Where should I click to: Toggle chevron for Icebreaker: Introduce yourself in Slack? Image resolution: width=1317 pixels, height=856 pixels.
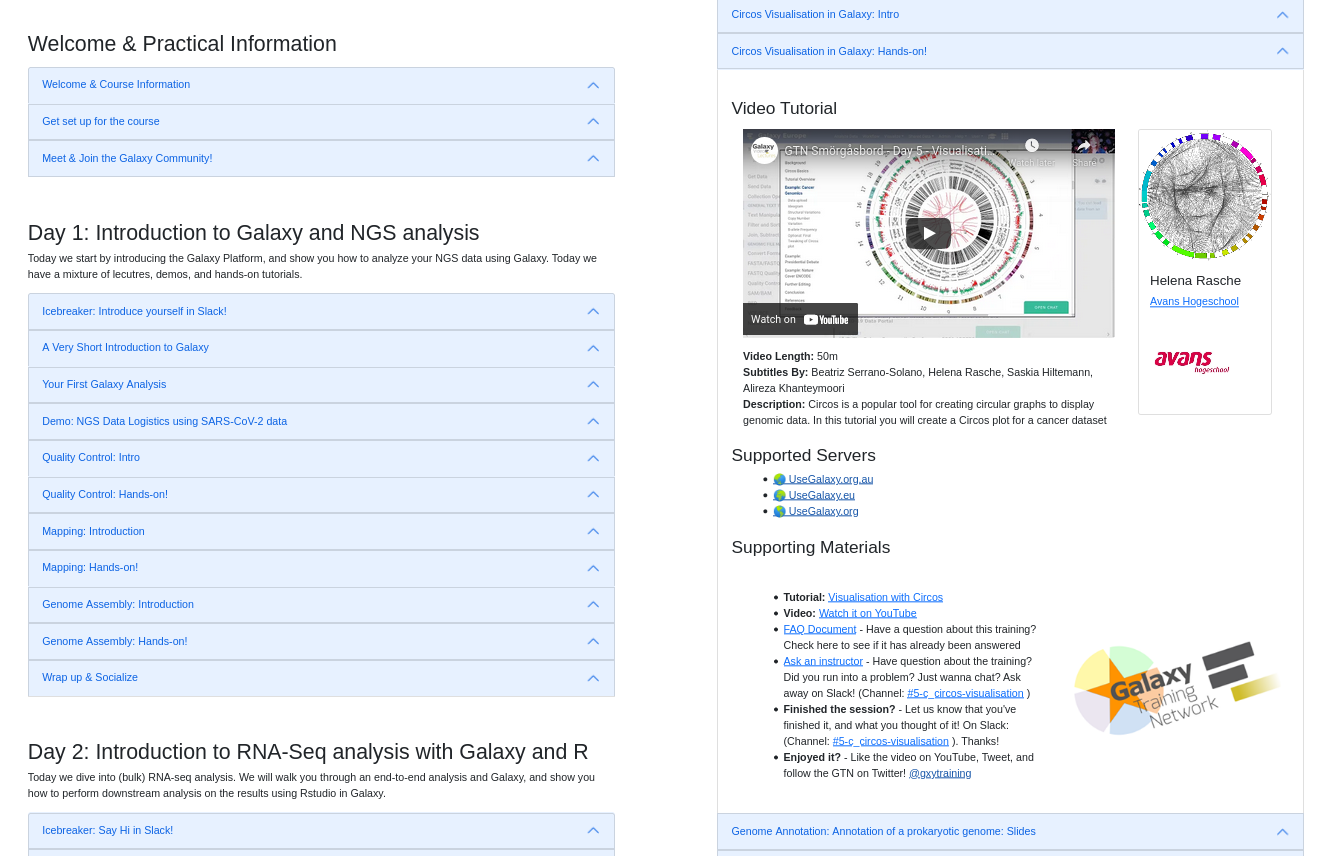(x=593, y=312)
